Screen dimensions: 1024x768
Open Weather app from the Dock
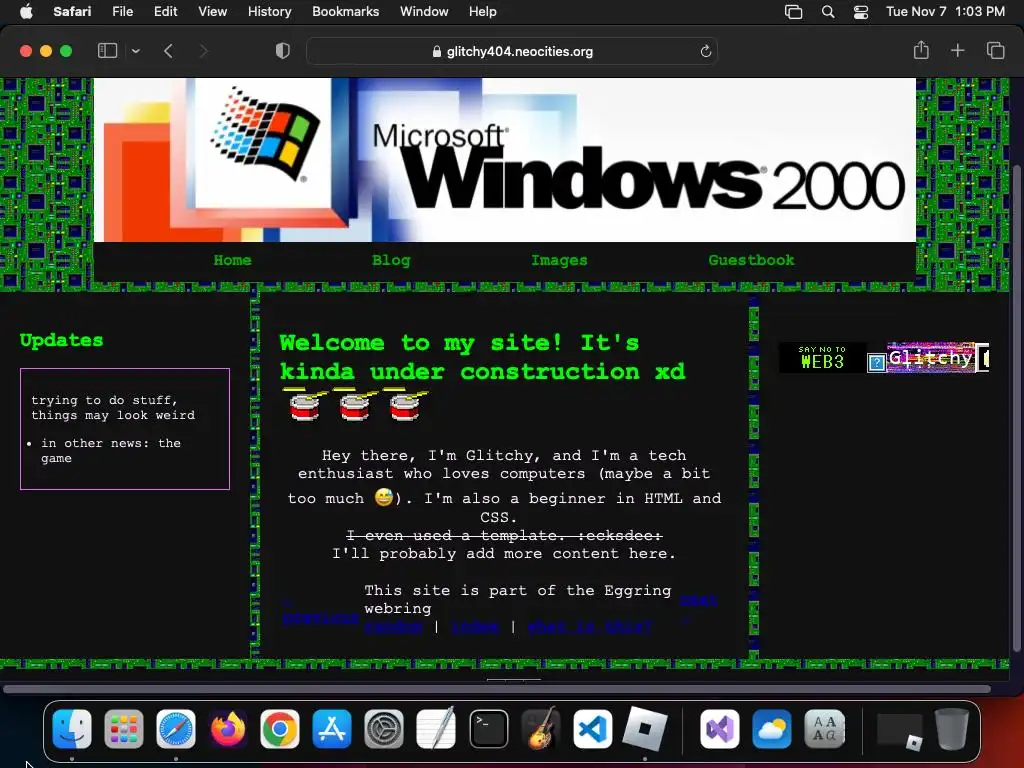pos(772,729)
